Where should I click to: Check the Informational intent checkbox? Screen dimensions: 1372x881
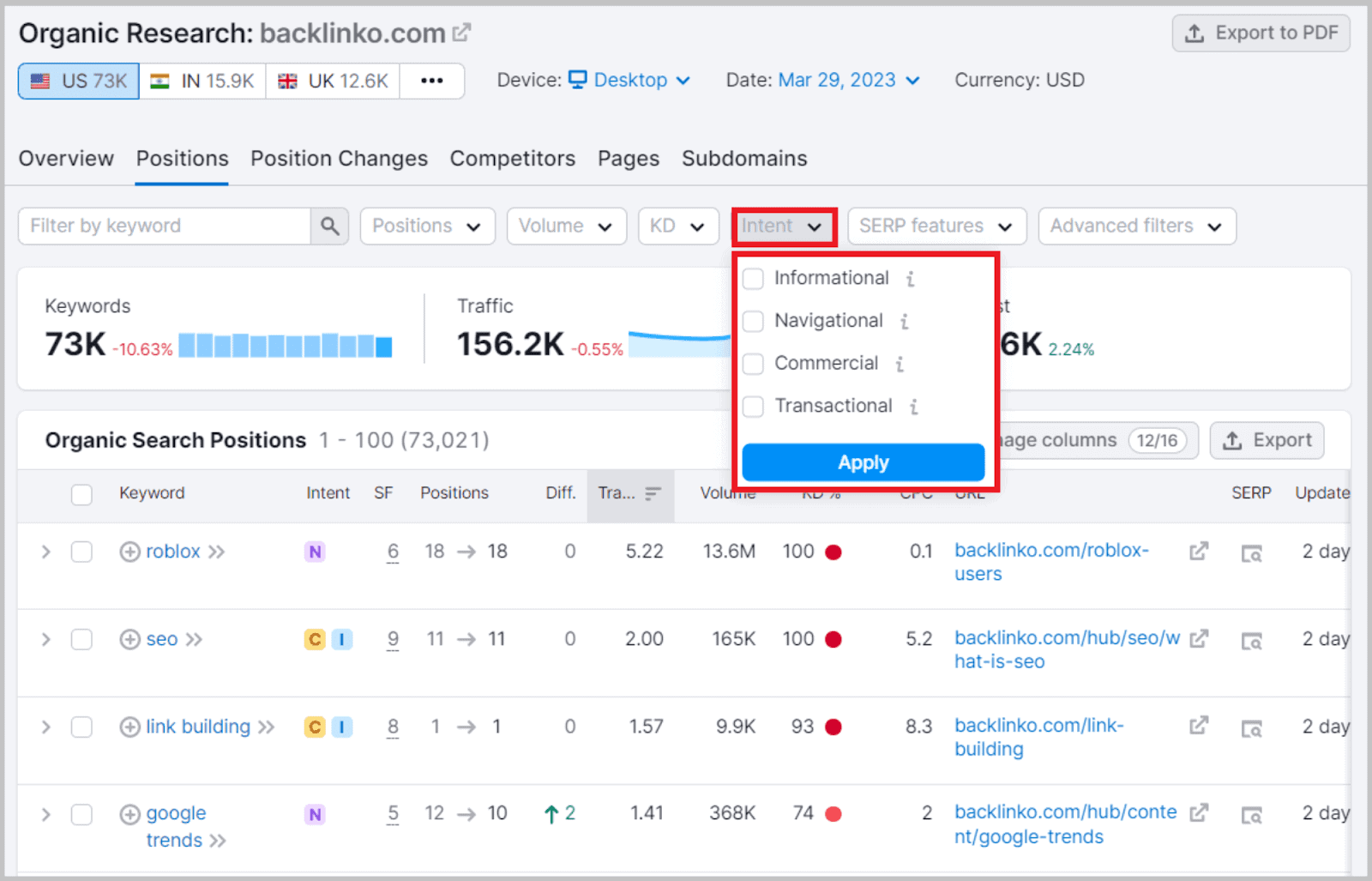click(x=753, y=279)
